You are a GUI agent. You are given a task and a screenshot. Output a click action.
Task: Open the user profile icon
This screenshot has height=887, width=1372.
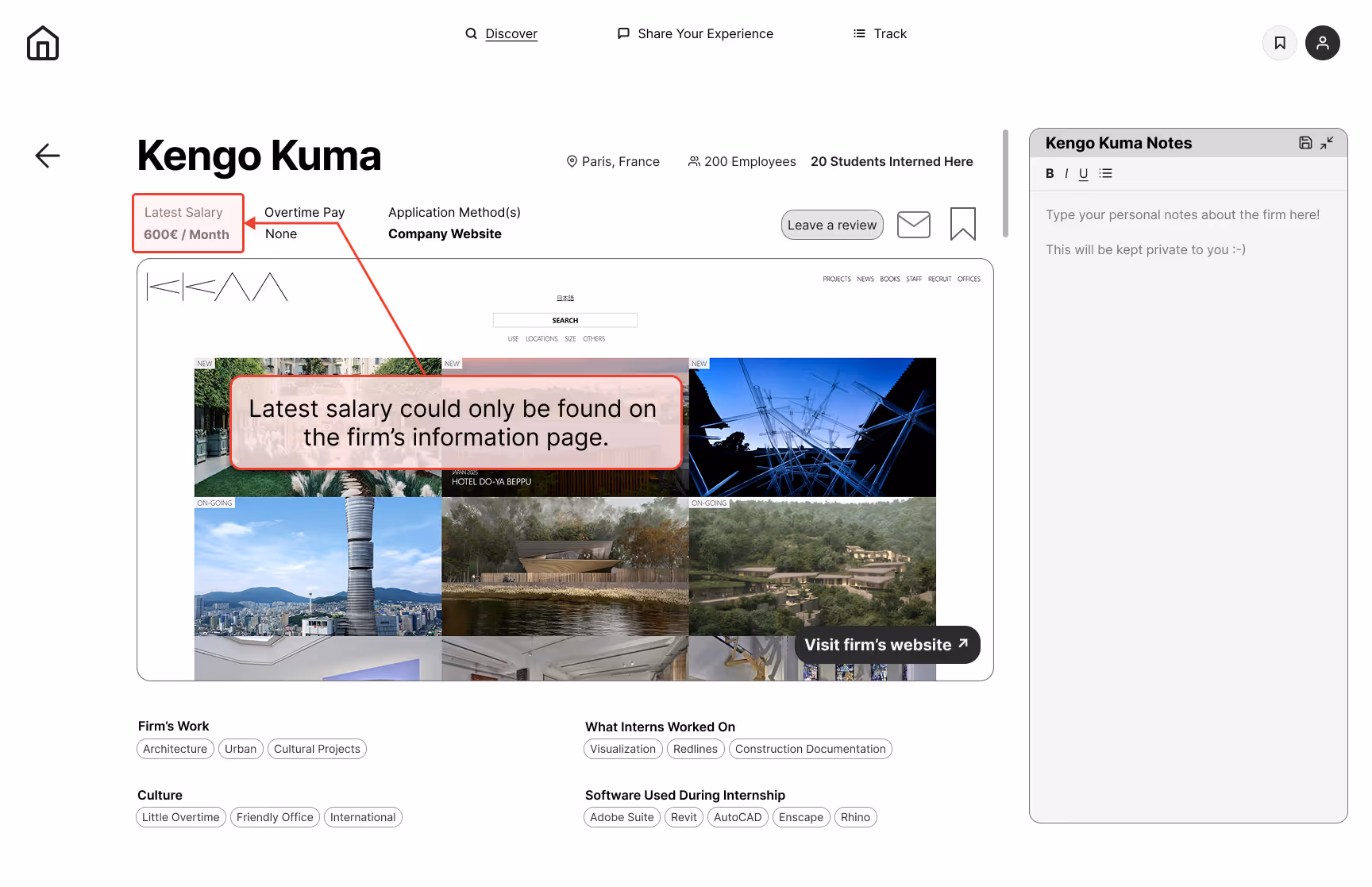pyautogui.click(x=1323, y=43)
